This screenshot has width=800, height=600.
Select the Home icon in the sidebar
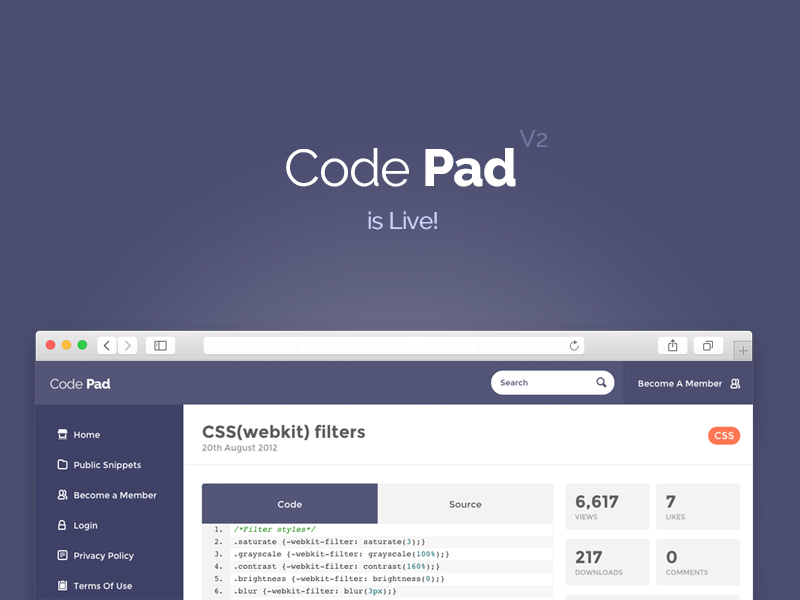(x=63, y=434)
